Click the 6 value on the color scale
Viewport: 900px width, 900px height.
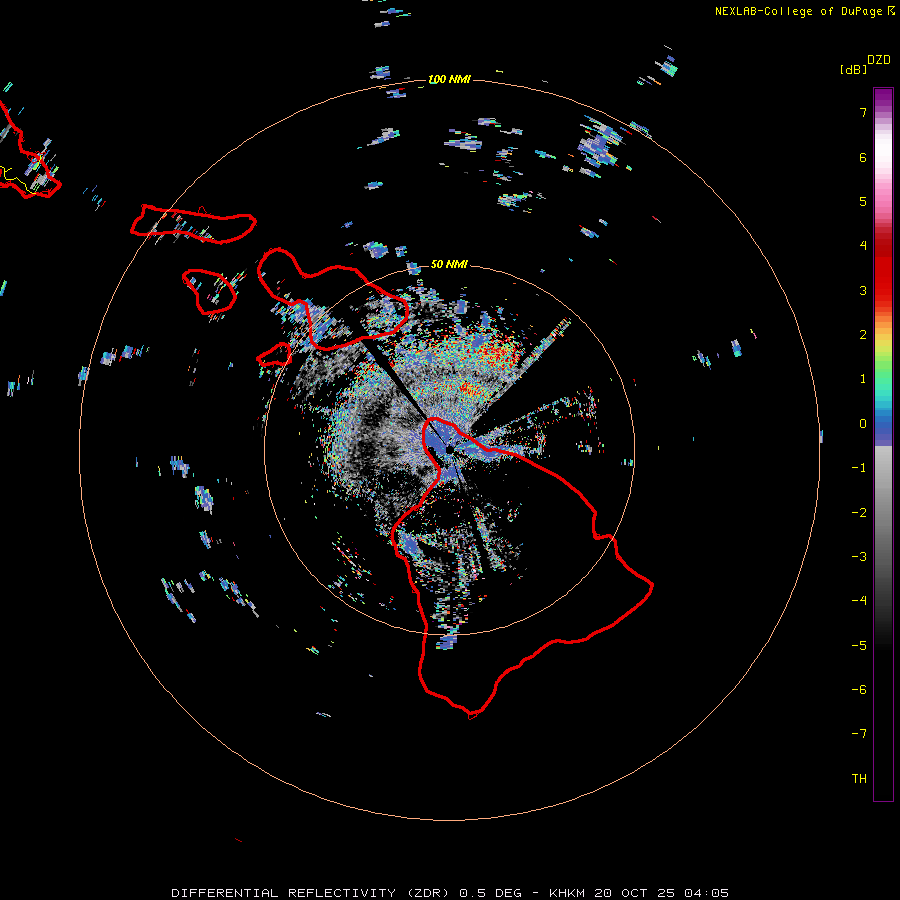pos(863,157)
